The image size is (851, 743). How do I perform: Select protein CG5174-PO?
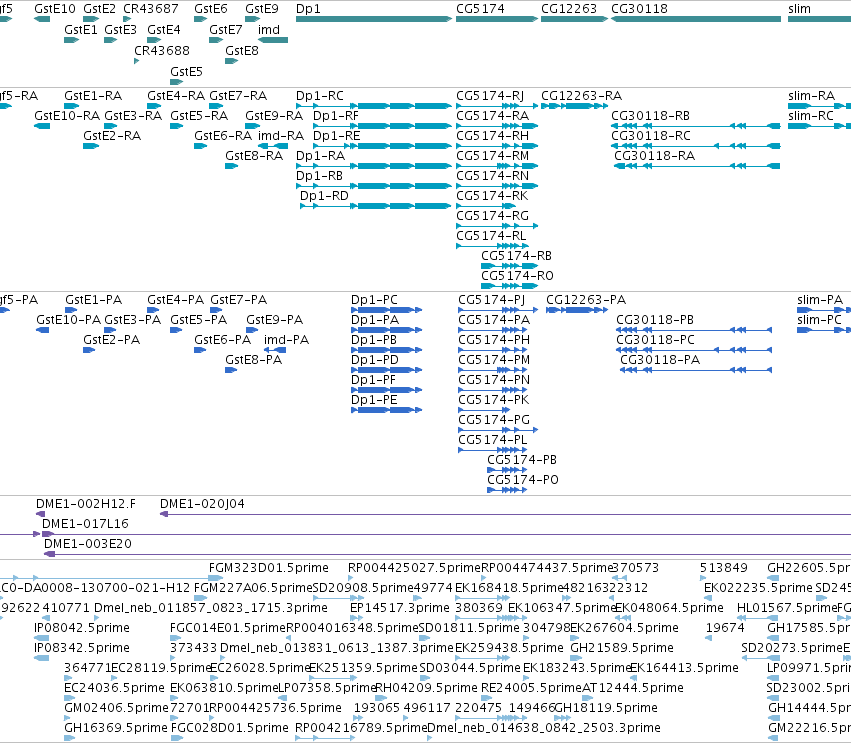click(x=507, y=490)
